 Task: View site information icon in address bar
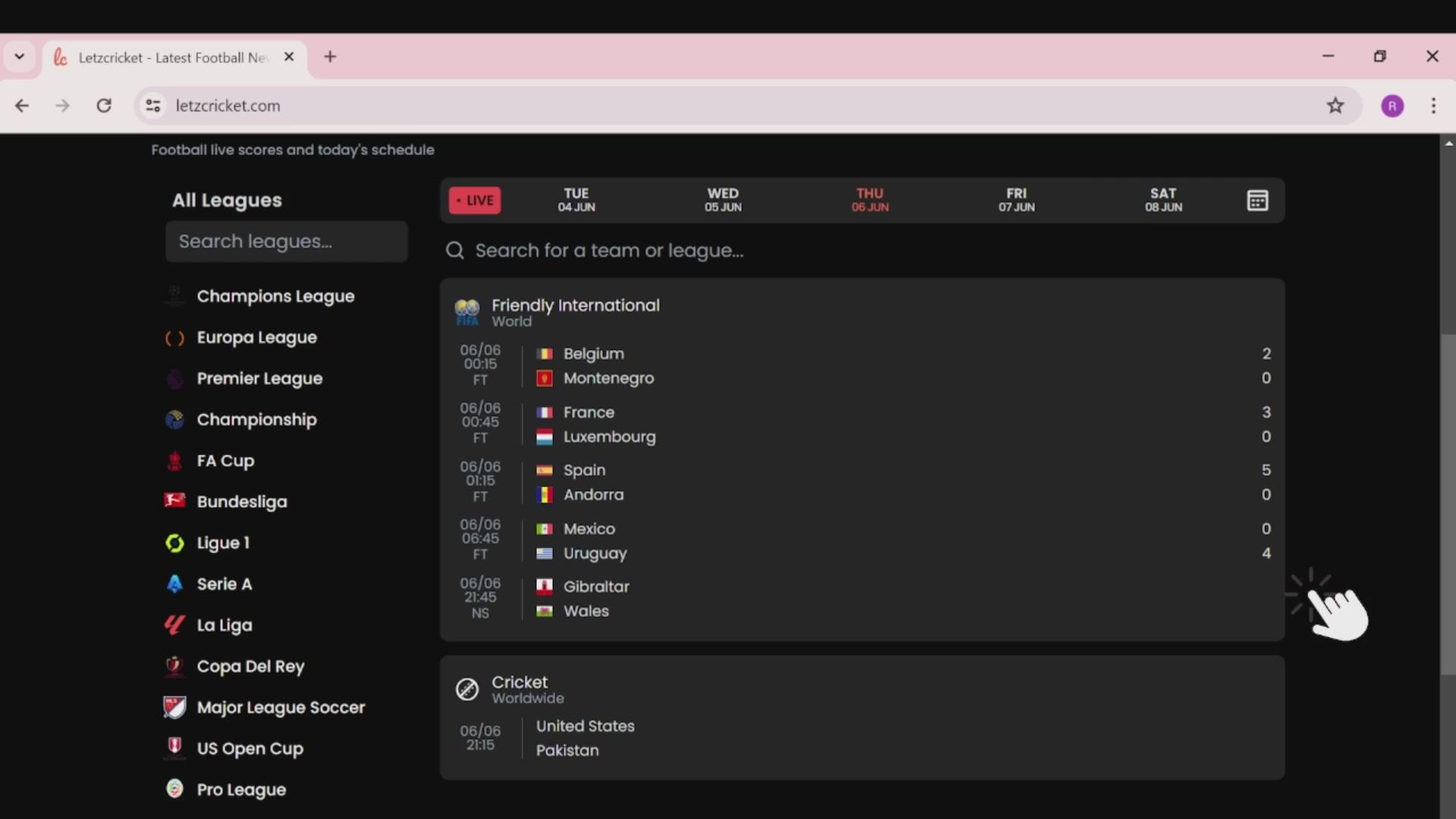pos(153,105)
